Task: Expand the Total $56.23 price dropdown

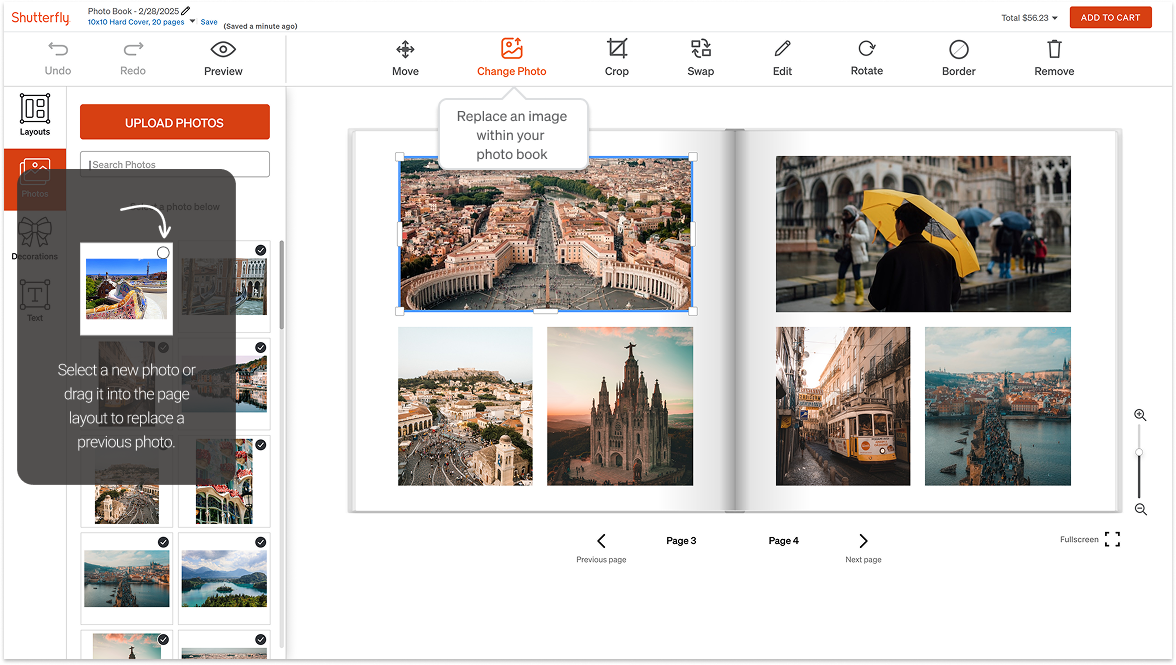Action: click(1054, 18)
